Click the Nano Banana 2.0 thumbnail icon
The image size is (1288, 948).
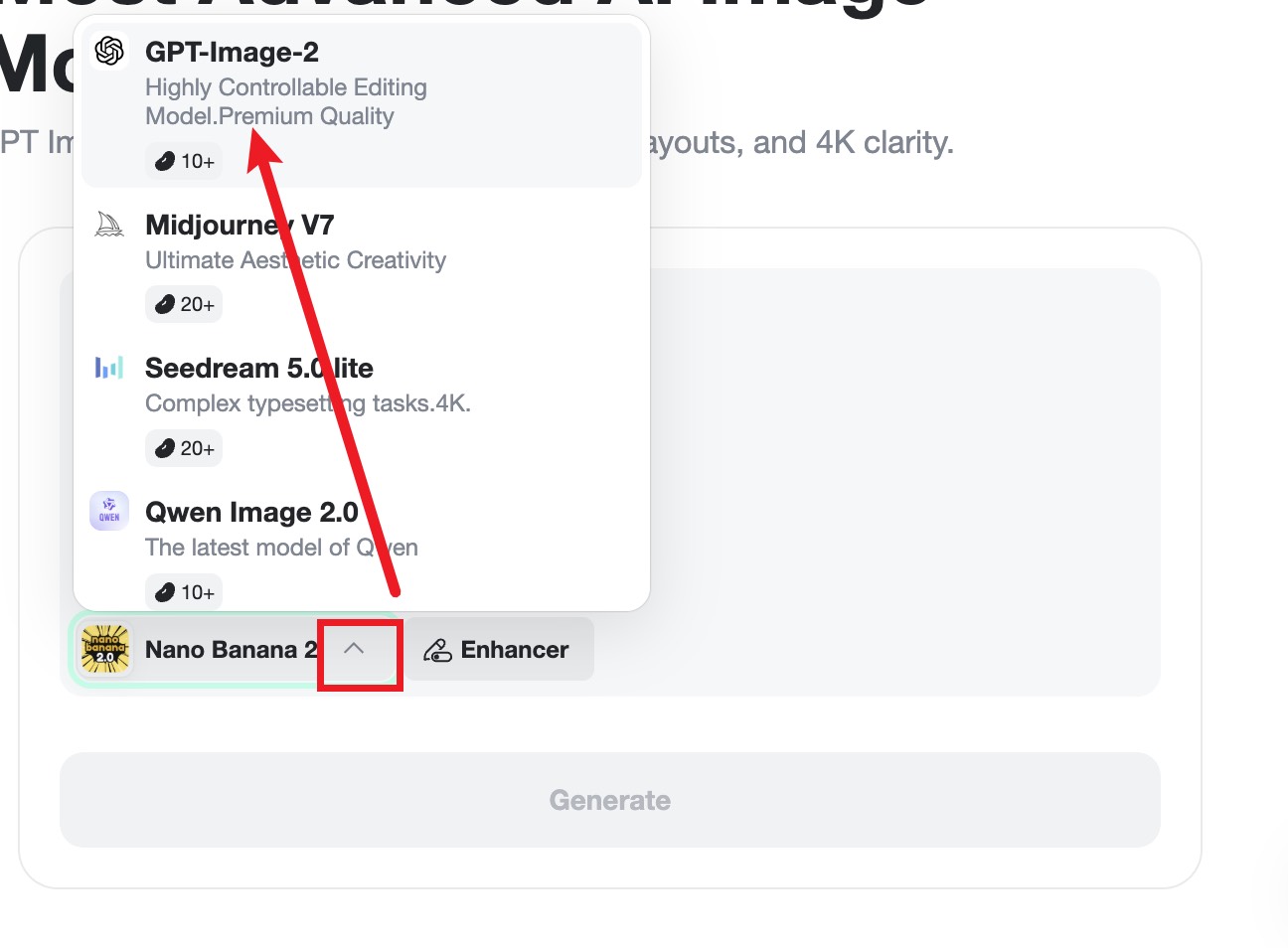tap(105, 650)
